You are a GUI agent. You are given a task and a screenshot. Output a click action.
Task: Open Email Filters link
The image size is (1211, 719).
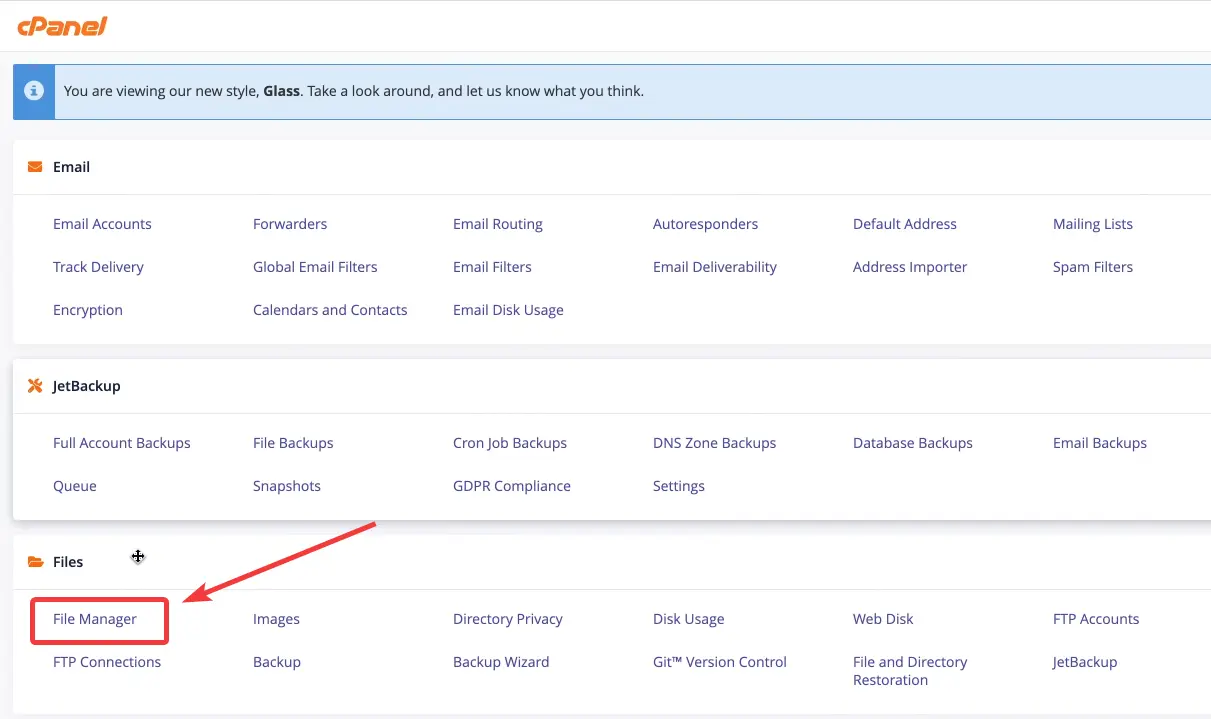click(x=492, y=267)
